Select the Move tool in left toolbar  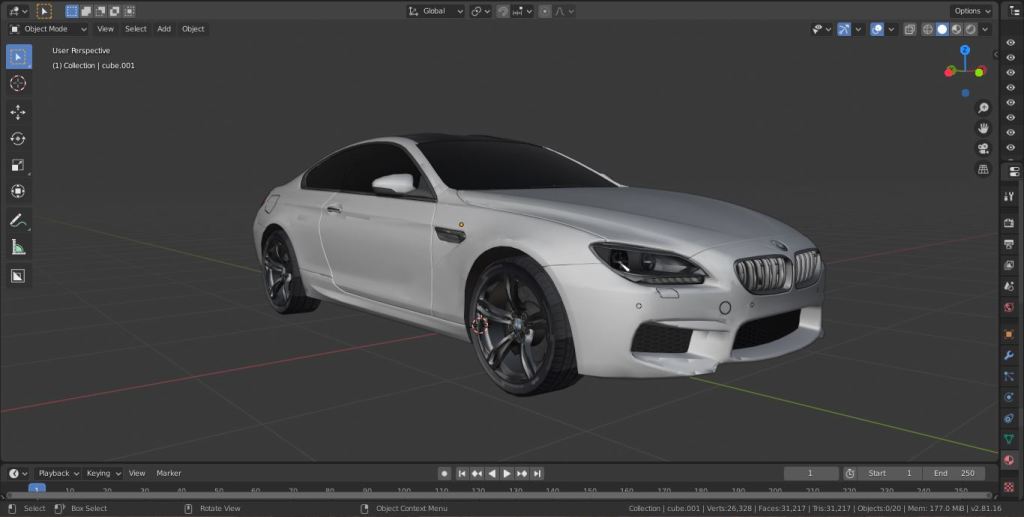pos(18,112)
